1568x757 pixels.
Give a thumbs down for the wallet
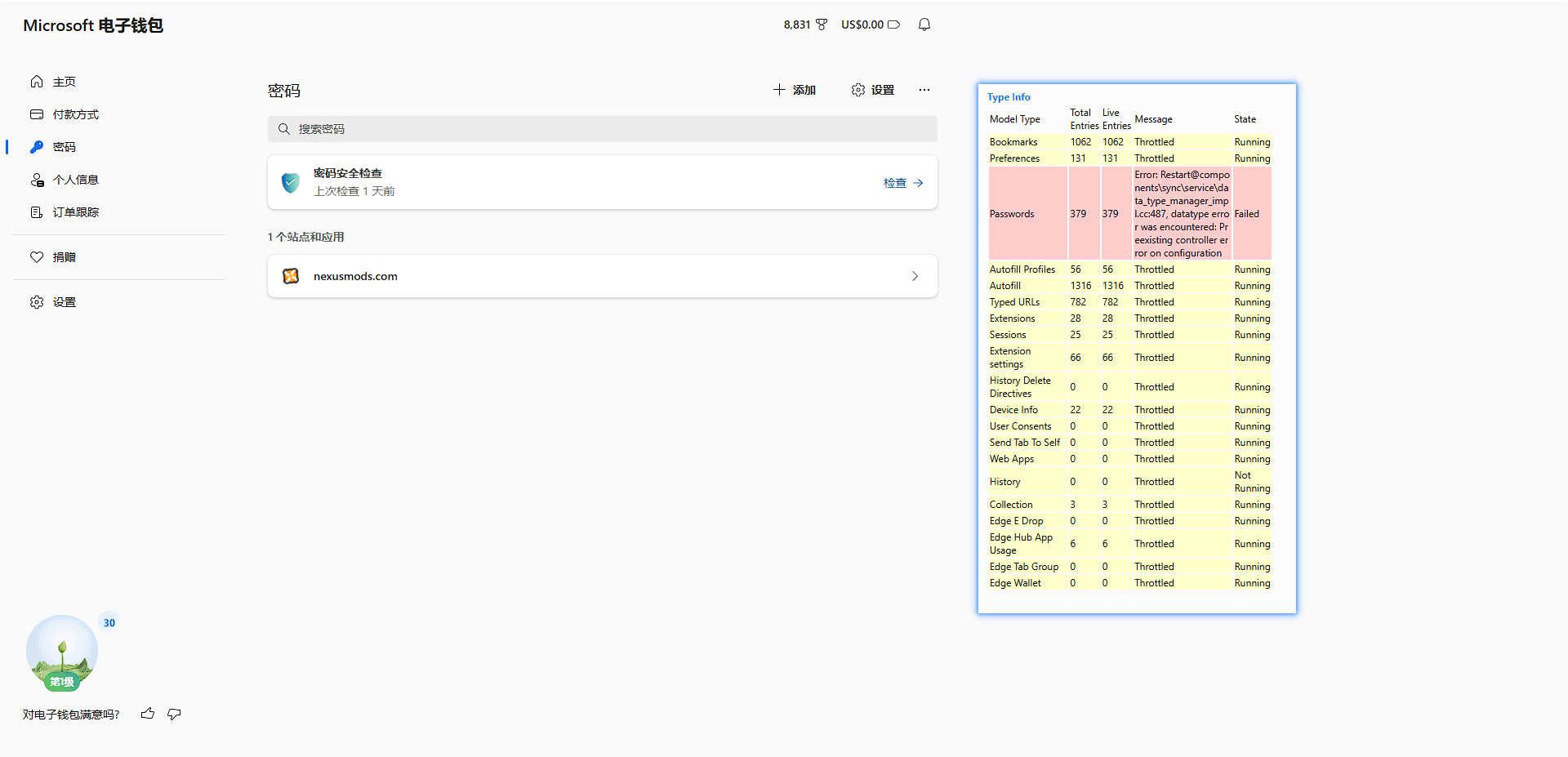[x=174, y=714]
